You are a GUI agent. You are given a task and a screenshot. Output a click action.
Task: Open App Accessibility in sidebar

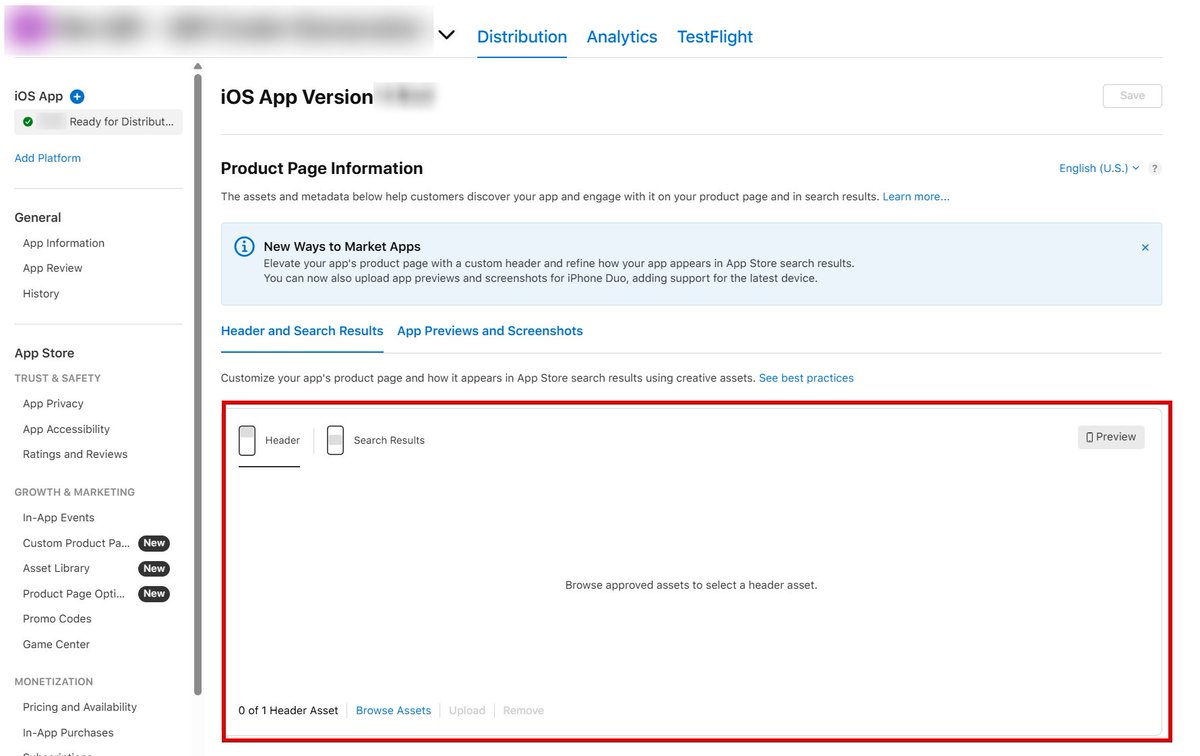coord(66,430)
